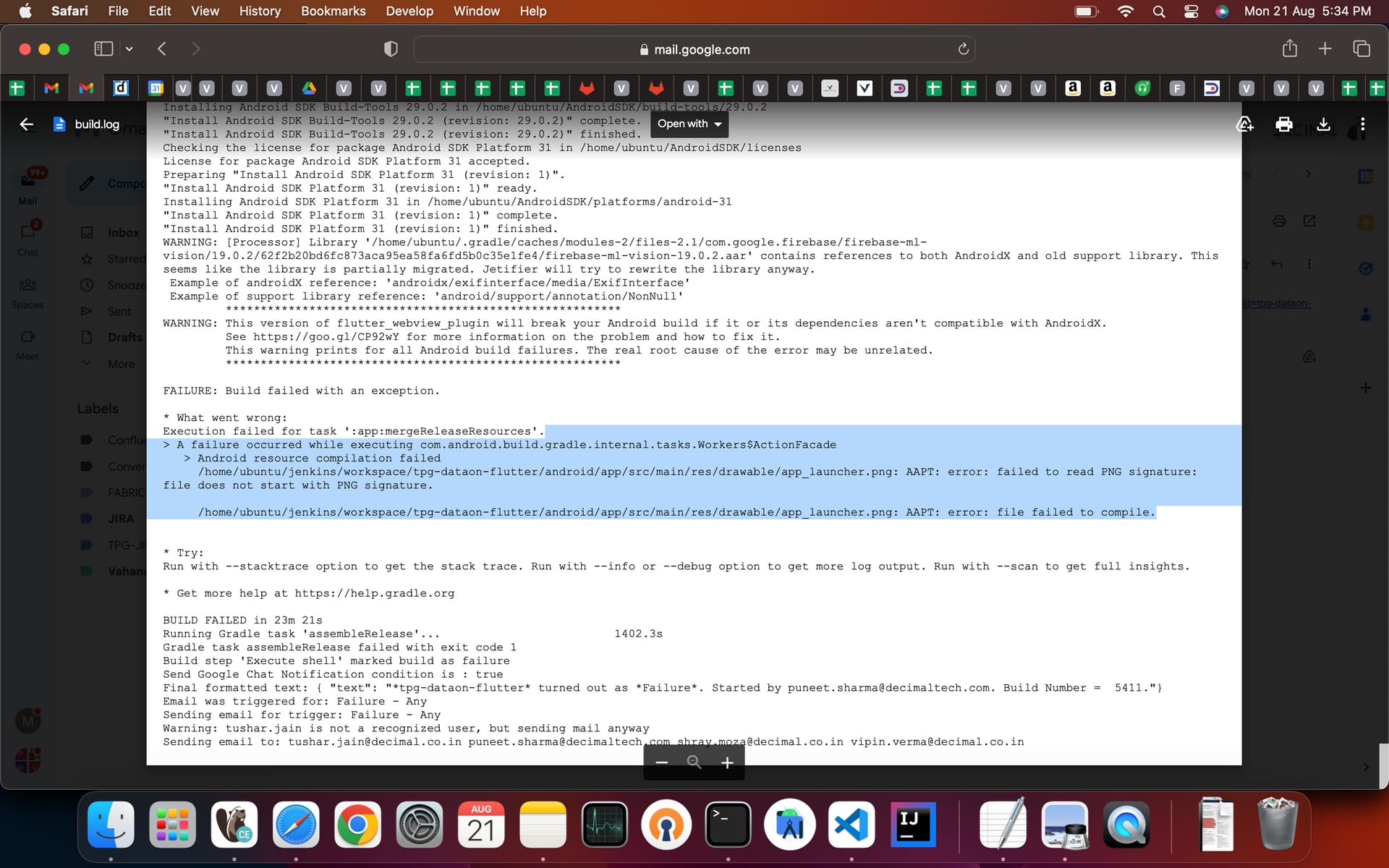This screenshot has width=1389, height=868.
Task: Open the Safari share menu
Action: pyautogui.click(x=1289, y=48)
